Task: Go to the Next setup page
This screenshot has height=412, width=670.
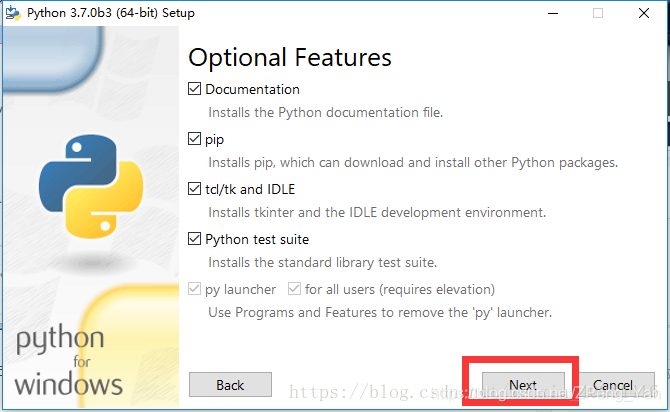Action: point(523,385)
